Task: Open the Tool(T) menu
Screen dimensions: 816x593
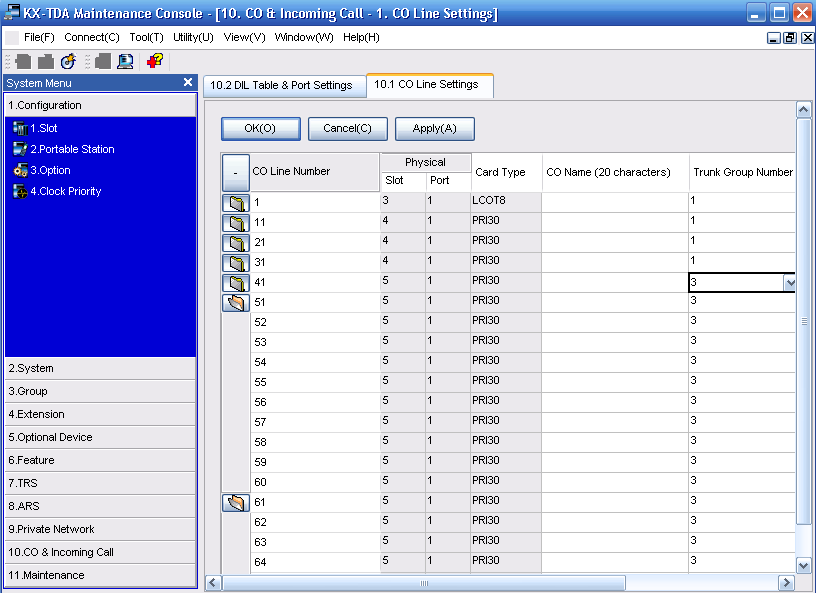Action: click(146, 37)
